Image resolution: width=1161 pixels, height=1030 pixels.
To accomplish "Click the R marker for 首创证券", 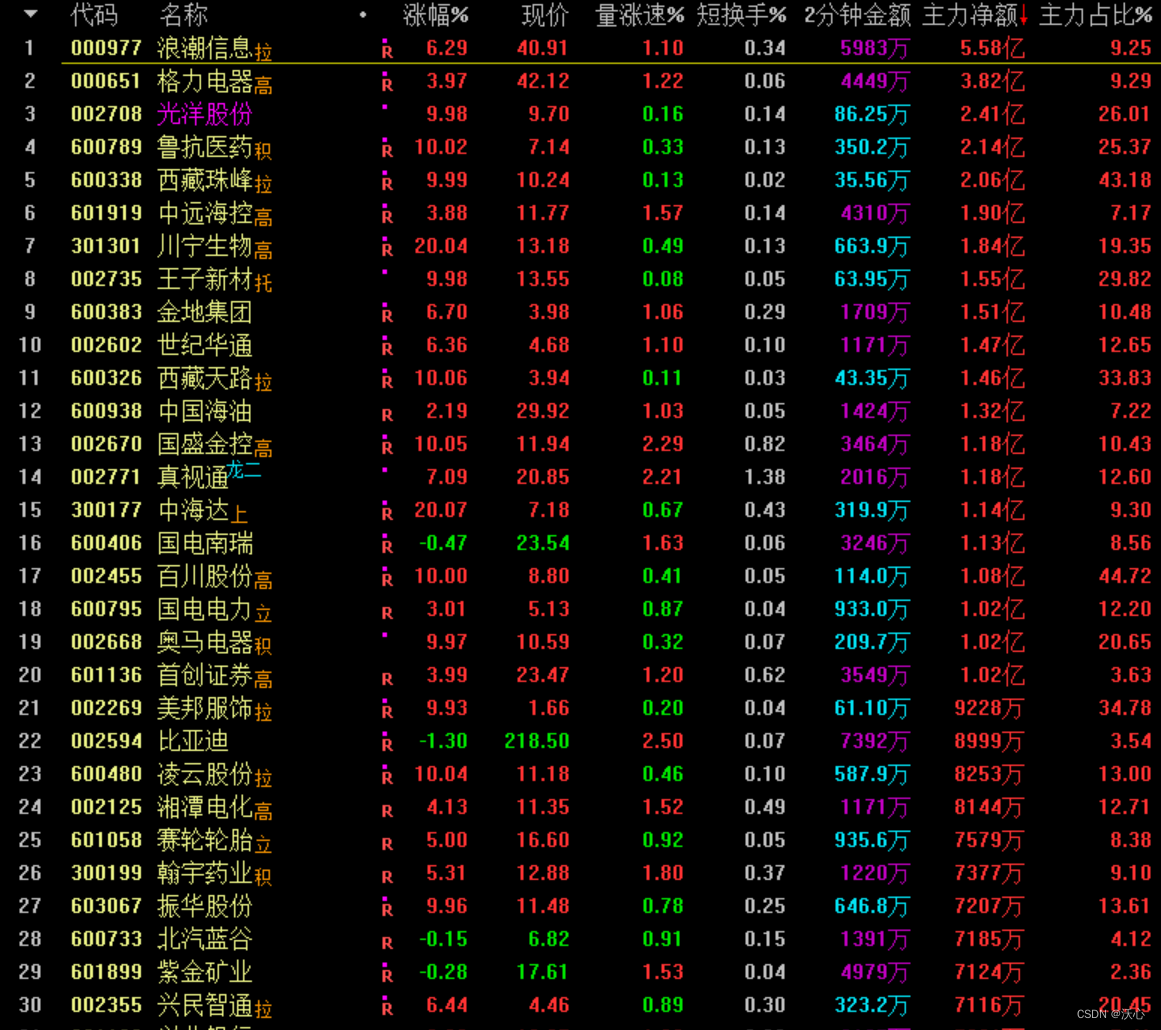I will [x=387, y=678].
